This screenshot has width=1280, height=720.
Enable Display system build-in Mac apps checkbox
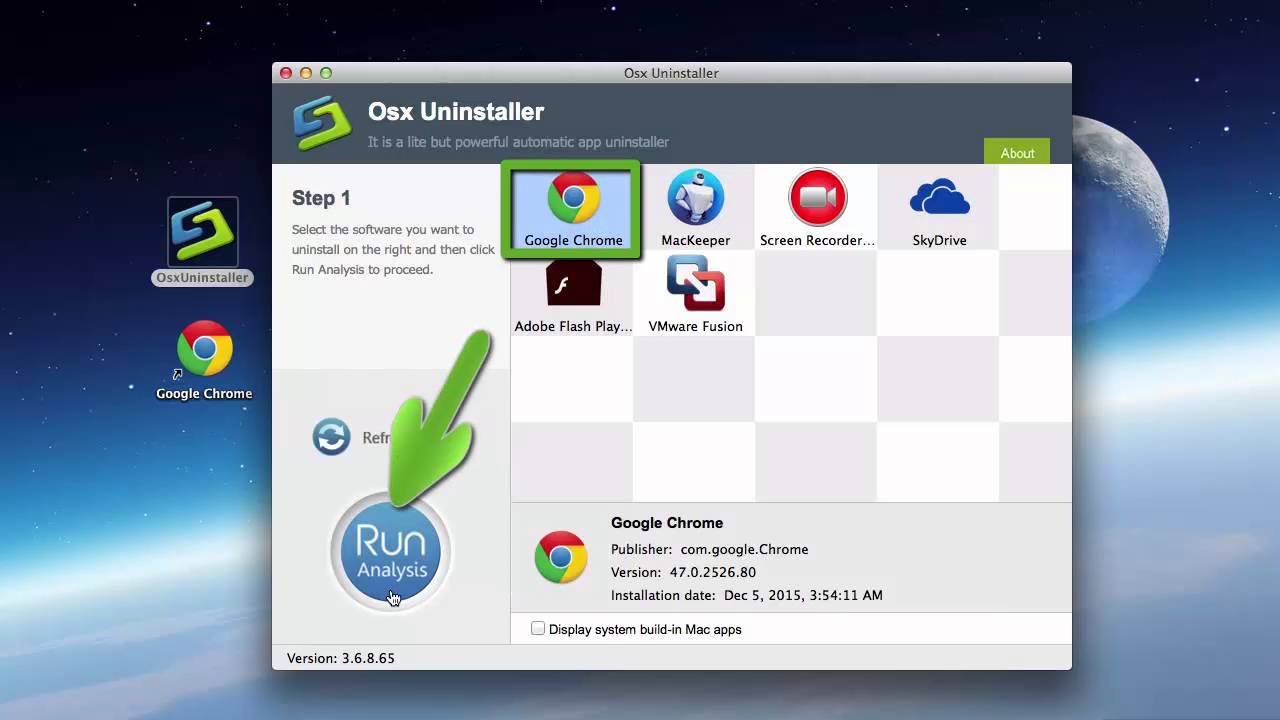click(x=538, y=628)
